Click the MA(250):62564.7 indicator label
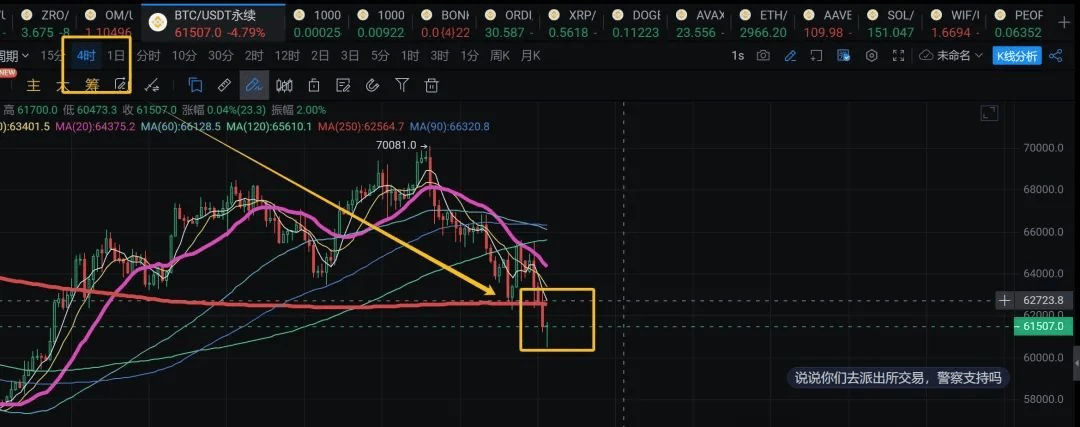Image resolution: width=1080 pixels, height=427 pixels. [x=362, y=127]
